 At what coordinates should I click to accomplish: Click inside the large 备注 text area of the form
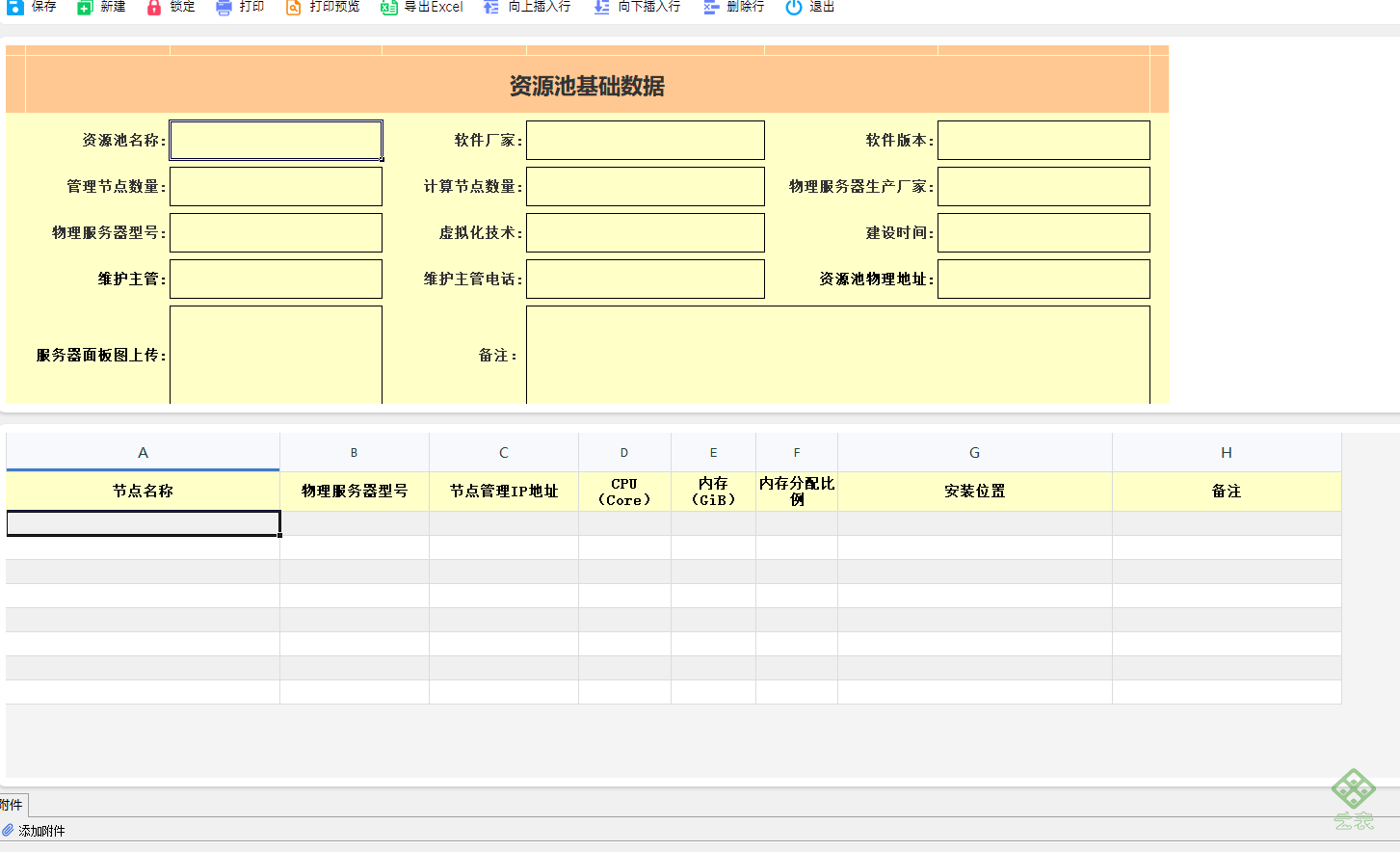click(838, 355)
